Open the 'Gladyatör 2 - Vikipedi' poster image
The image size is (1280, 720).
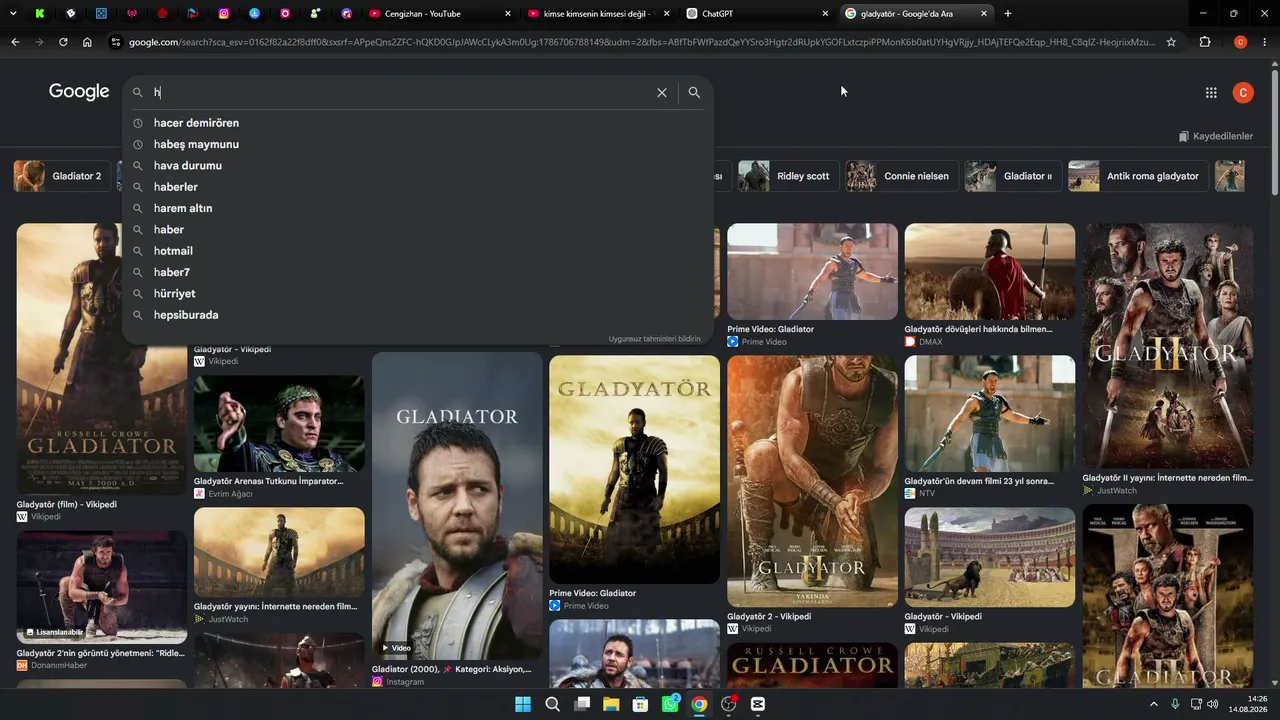[x=812, y=481]
